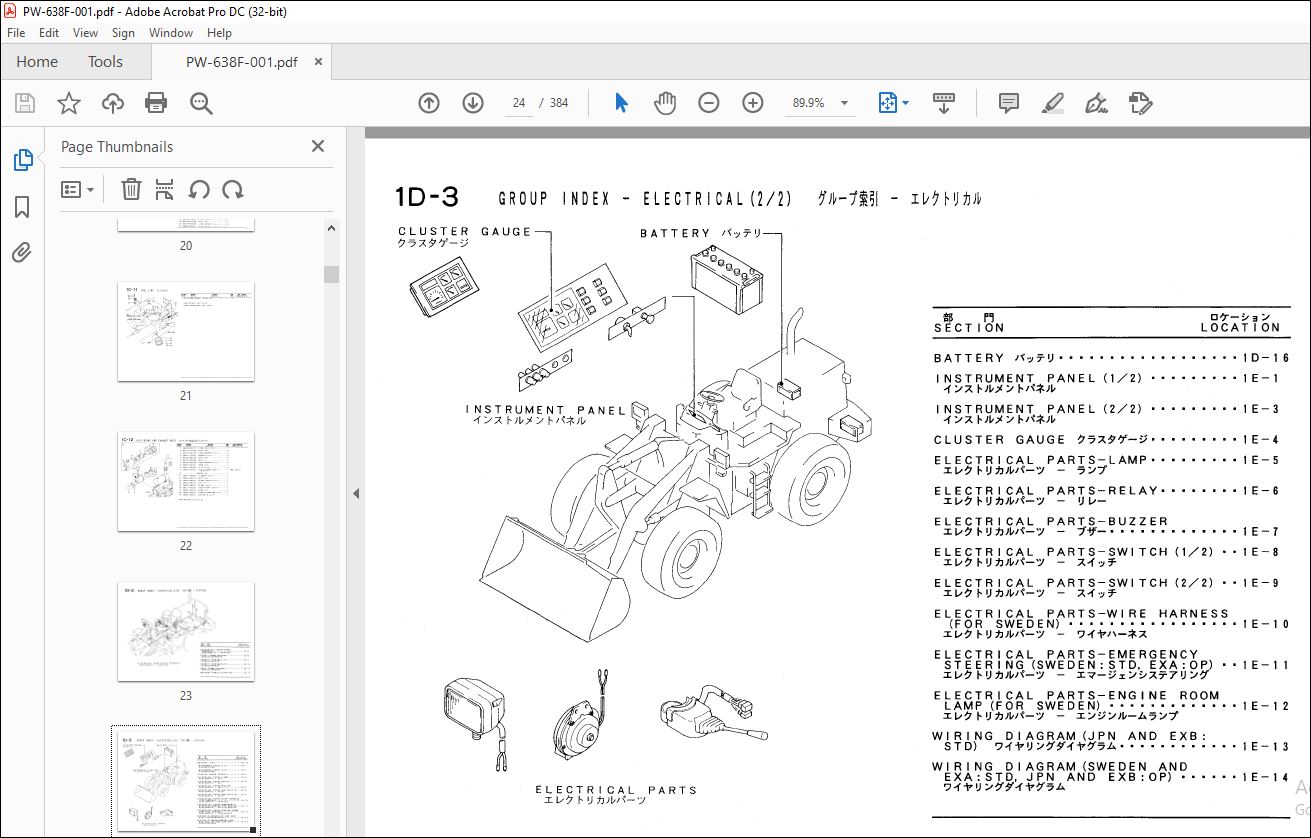Image resolution: width=1311 pixels, height=838 pixels.
Task: Click the page number field showing 24
Action: [519, 103]
